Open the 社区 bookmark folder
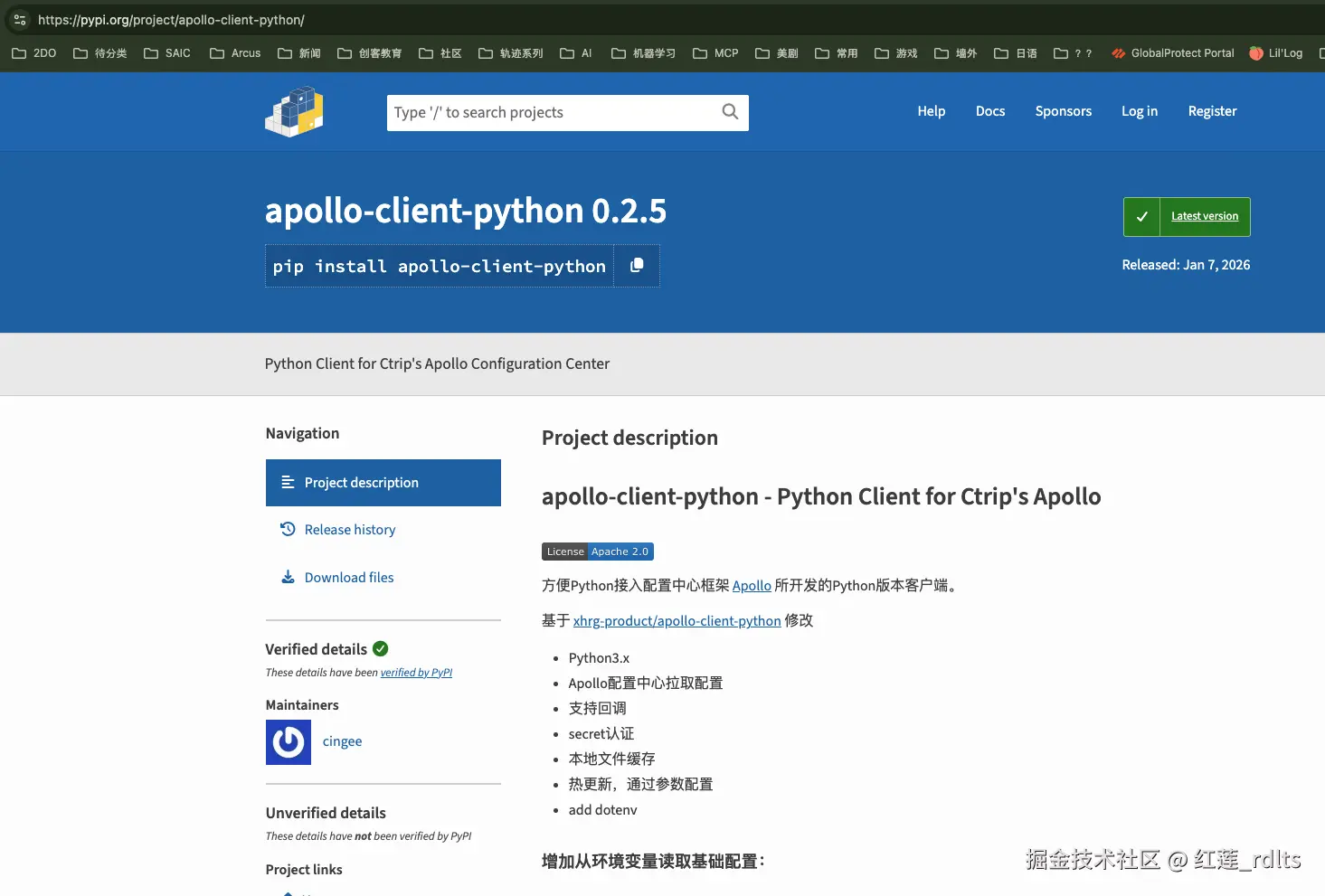The image size is (1325, 896). click(x=440, y=53)
